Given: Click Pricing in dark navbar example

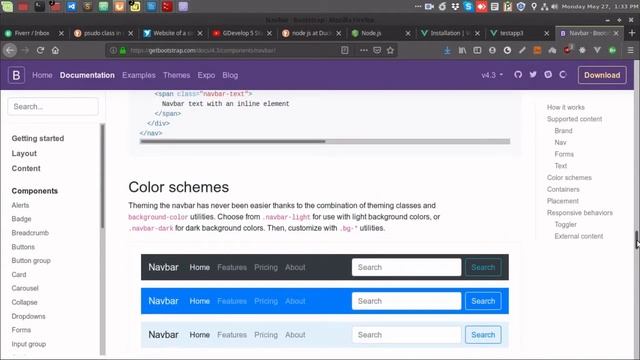Looking at the screenshot, I should 266,267.
